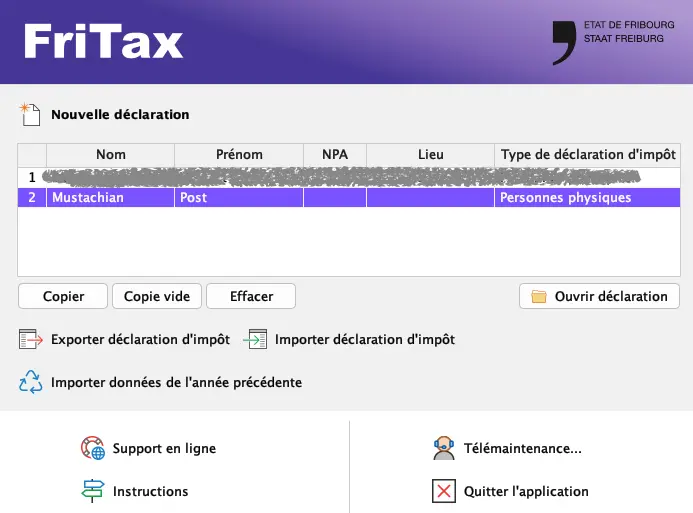Select the redacted row number 1
The width and height of the screenshot is (693, 513).
(349, 177)
